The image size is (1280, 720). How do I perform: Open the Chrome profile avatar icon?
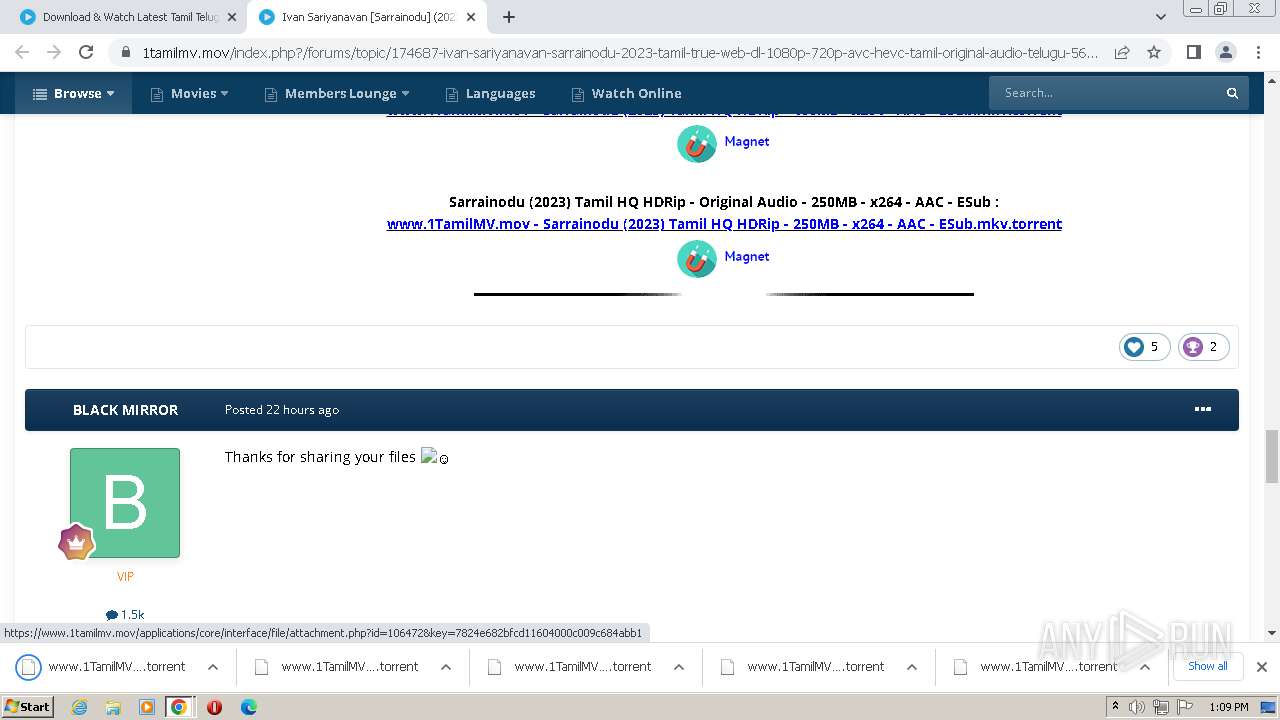(x=1225, y=52)
